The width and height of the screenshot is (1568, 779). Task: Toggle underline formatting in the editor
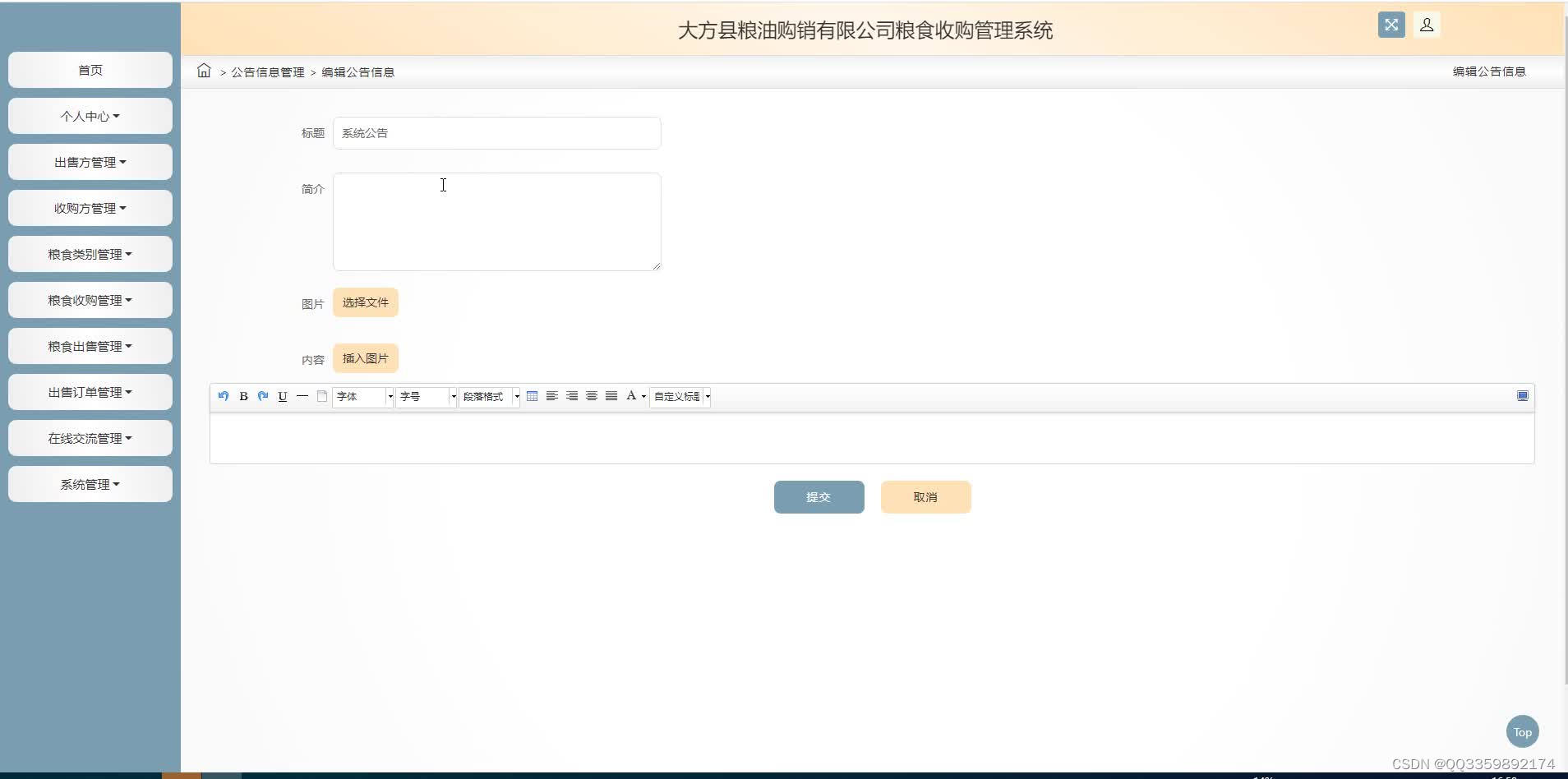tap(283, 396)
